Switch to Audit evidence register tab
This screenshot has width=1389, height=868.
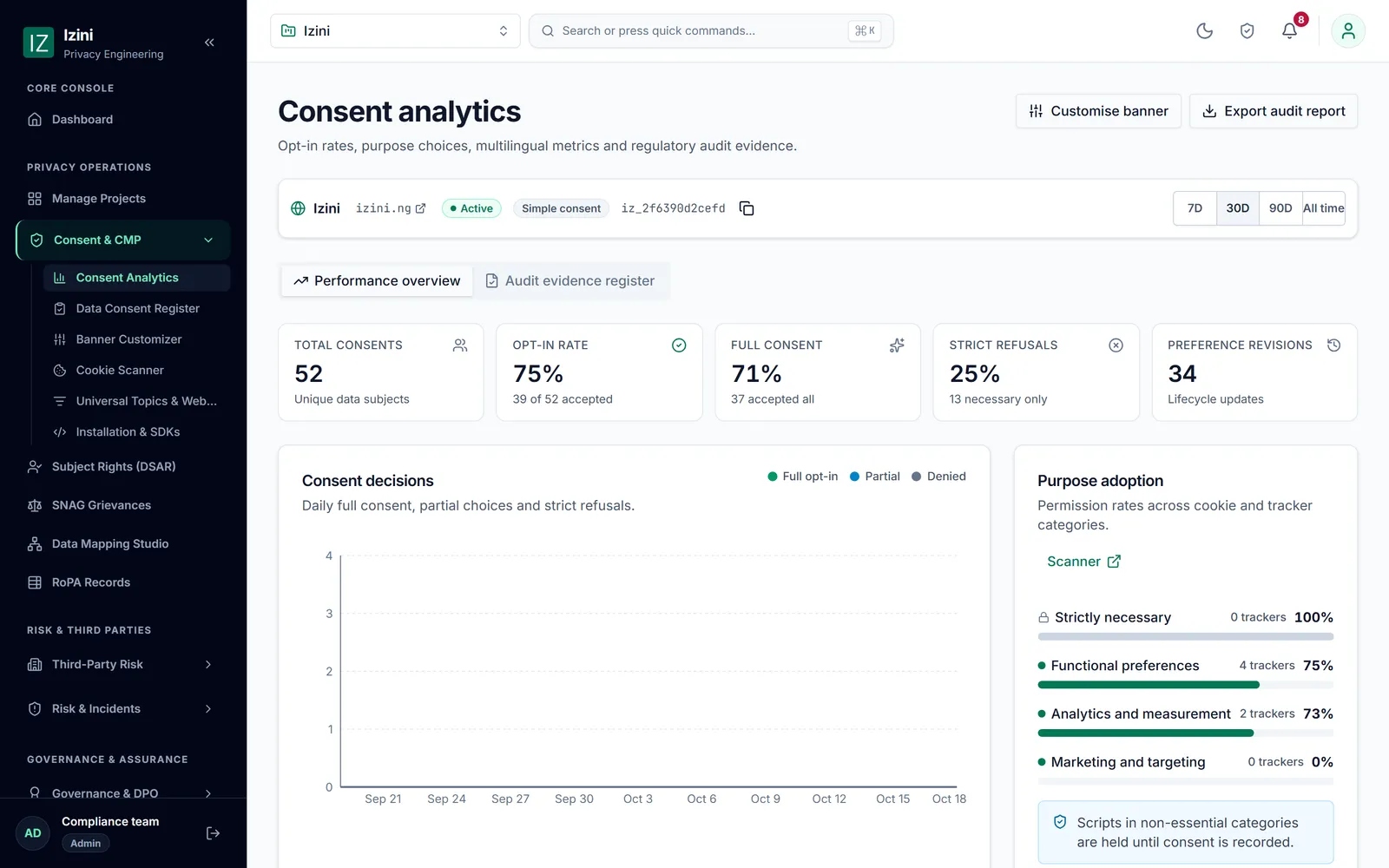pyautogui.click(x=569, y=281)
